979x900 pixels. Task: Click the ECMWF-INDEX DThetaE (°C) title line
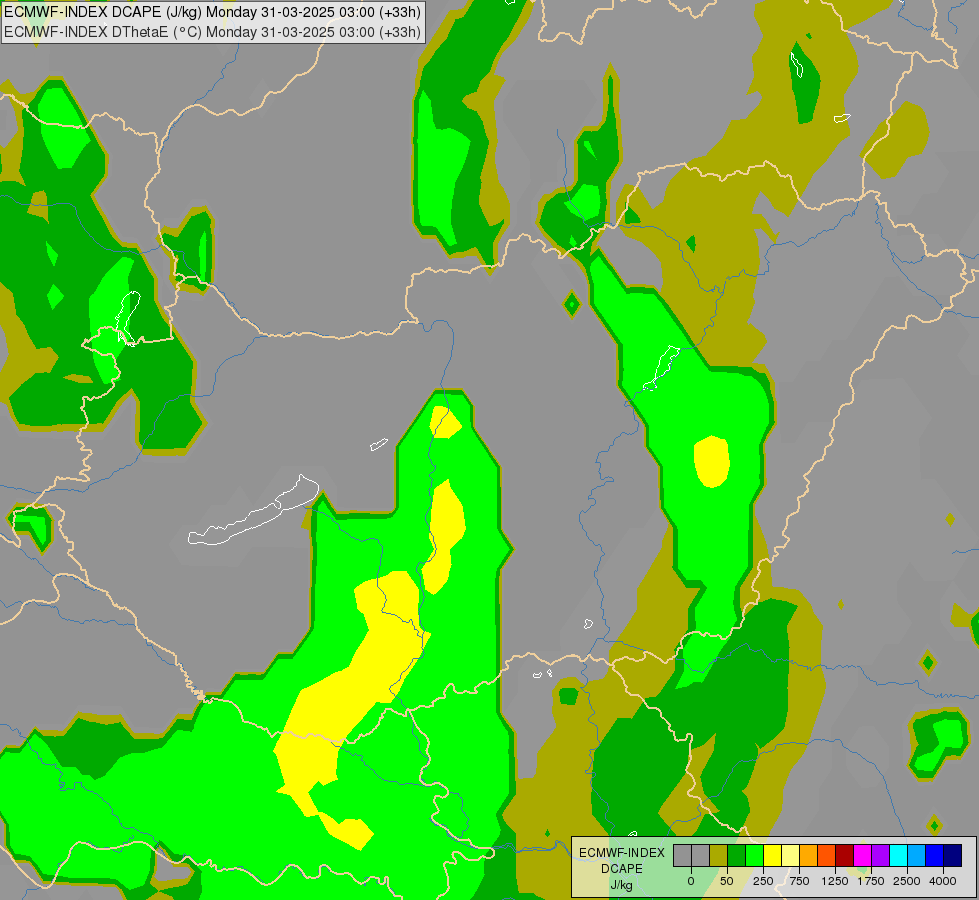click(x=212, y=32)
